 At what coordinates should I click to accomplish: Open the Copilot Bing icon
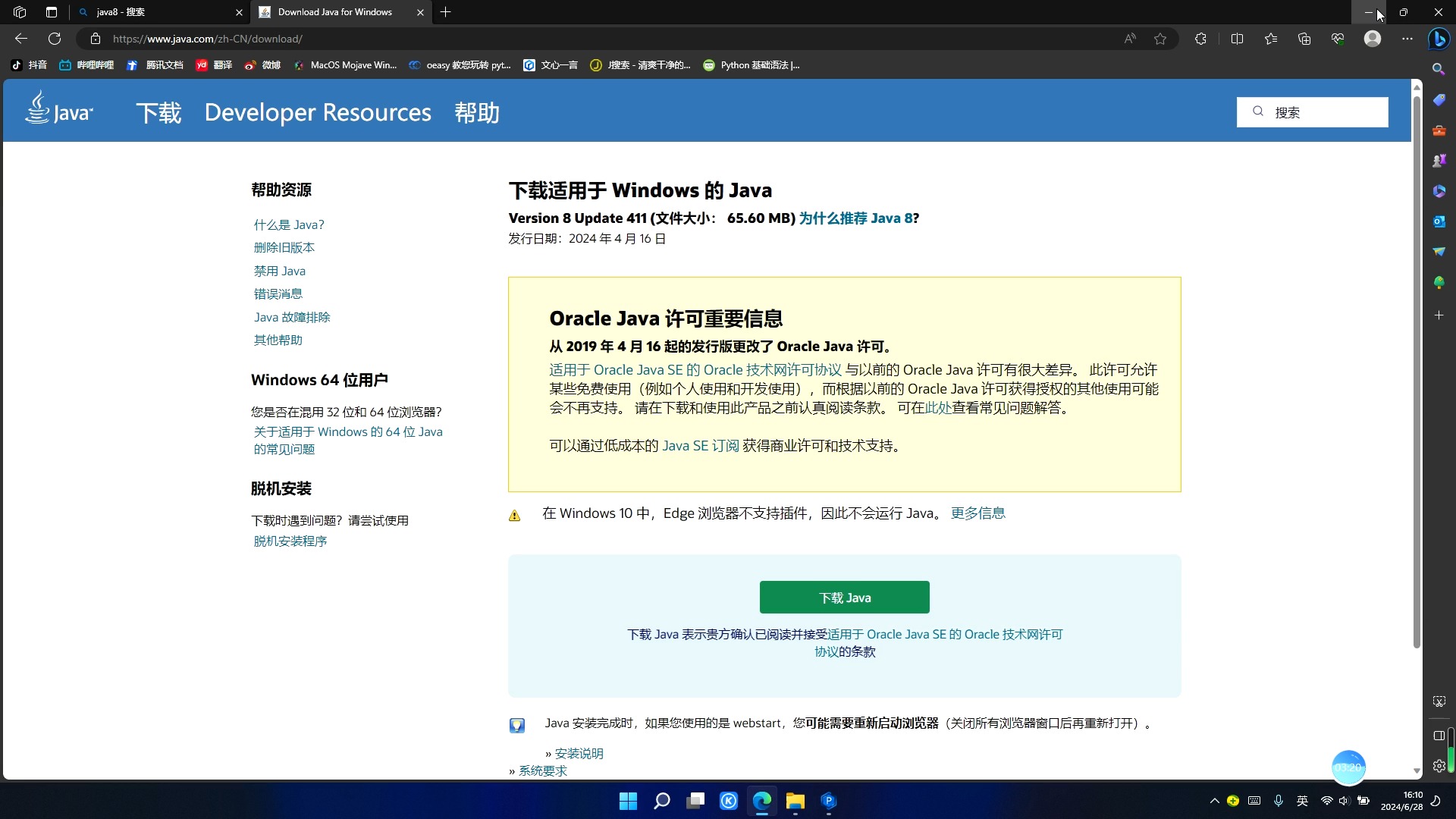1439,39
